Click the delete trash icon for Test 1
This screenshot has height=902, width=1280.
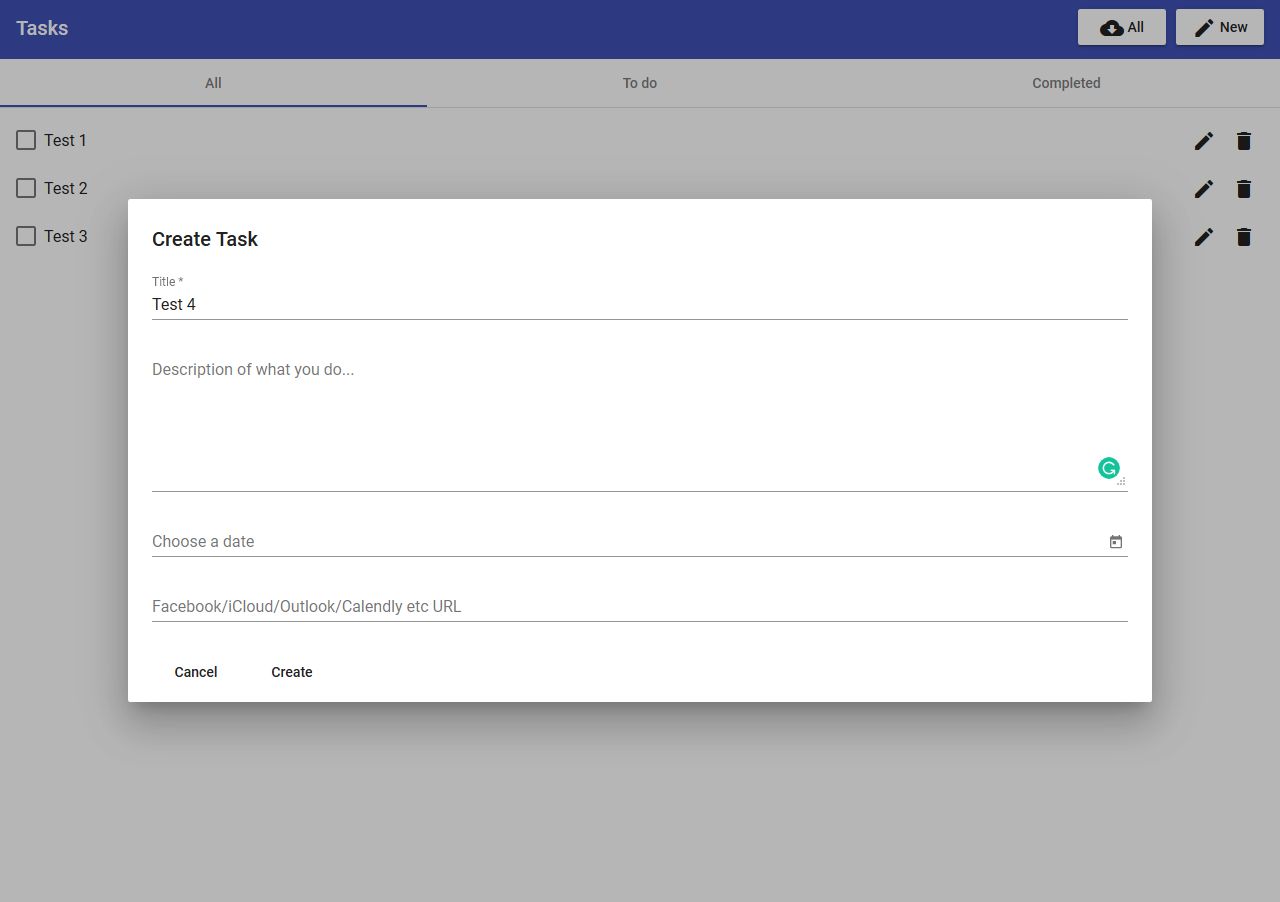1243,140
